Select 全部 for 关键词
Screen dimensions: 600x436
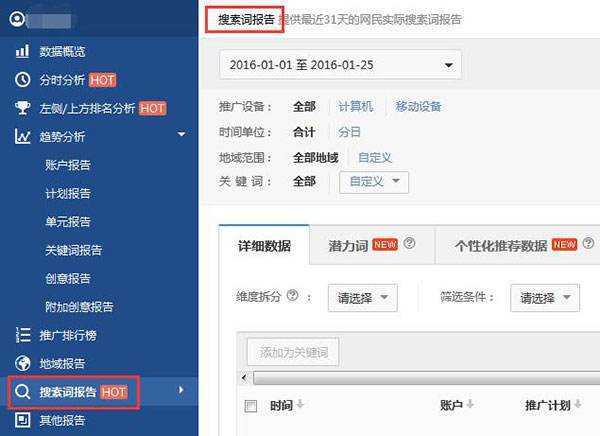[x=304, y=181]
